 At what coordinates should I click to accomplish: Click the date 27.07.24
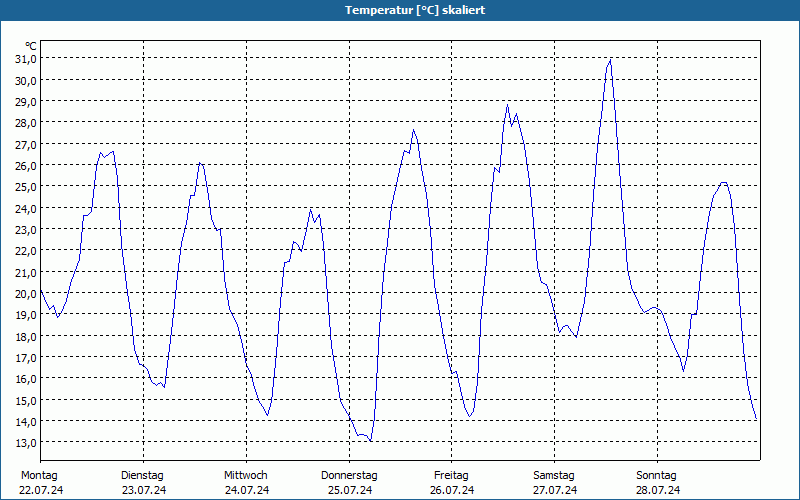click(555, 490)
